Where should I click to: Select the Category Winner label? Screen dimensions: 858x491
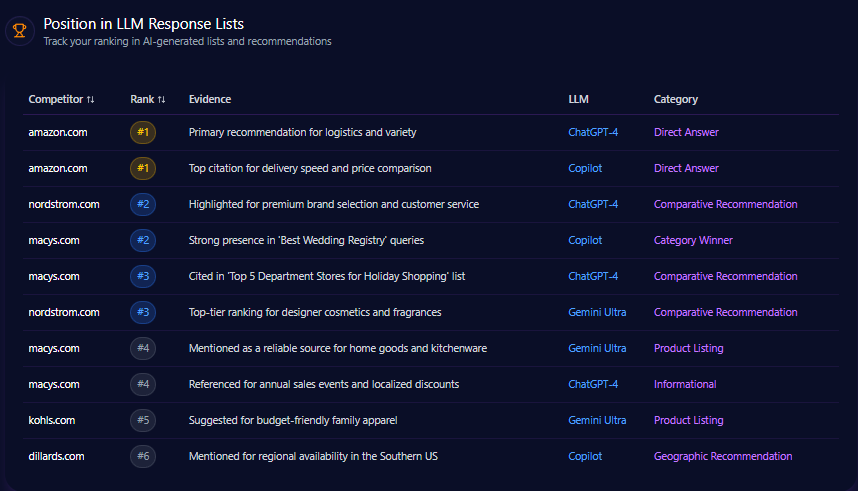pyautogui.click(x=693, y=240)
